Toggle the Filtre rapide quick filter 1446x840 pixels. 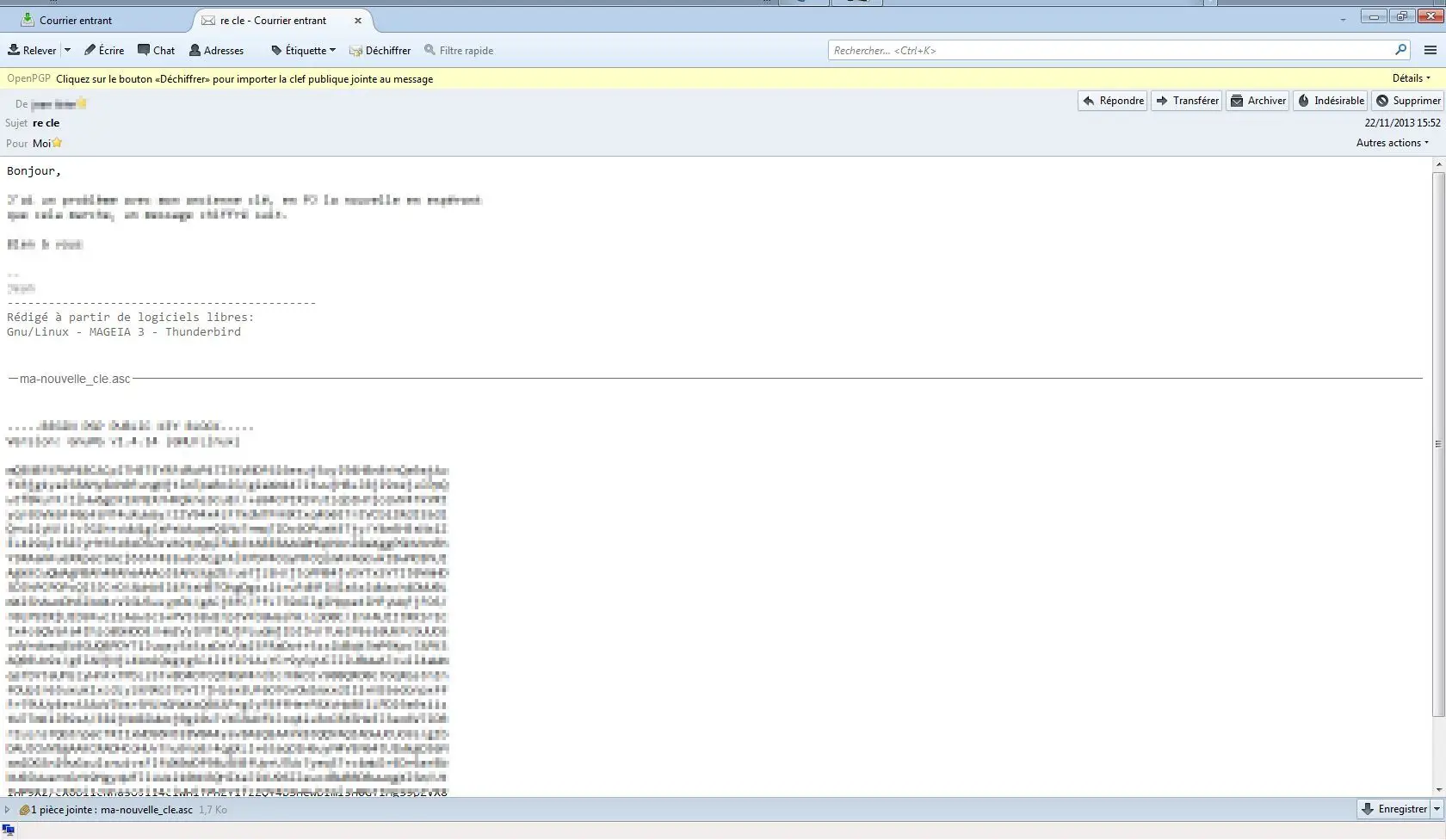pos(459,50)
